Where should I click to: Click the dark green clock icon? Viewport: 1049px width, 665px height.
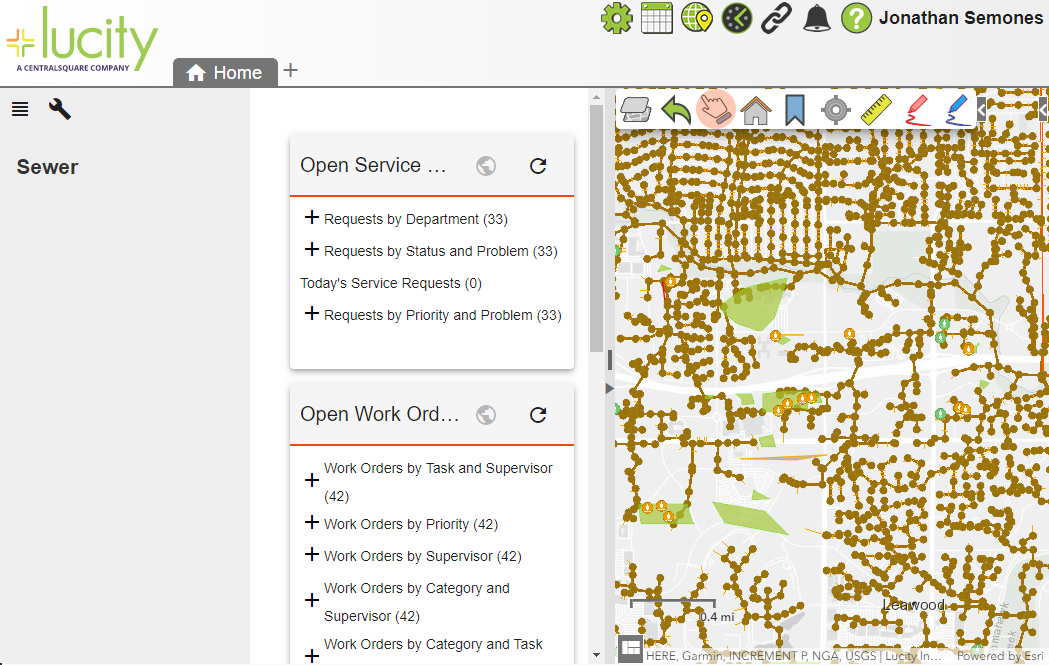pyautogui.click(x=737, y=18)
